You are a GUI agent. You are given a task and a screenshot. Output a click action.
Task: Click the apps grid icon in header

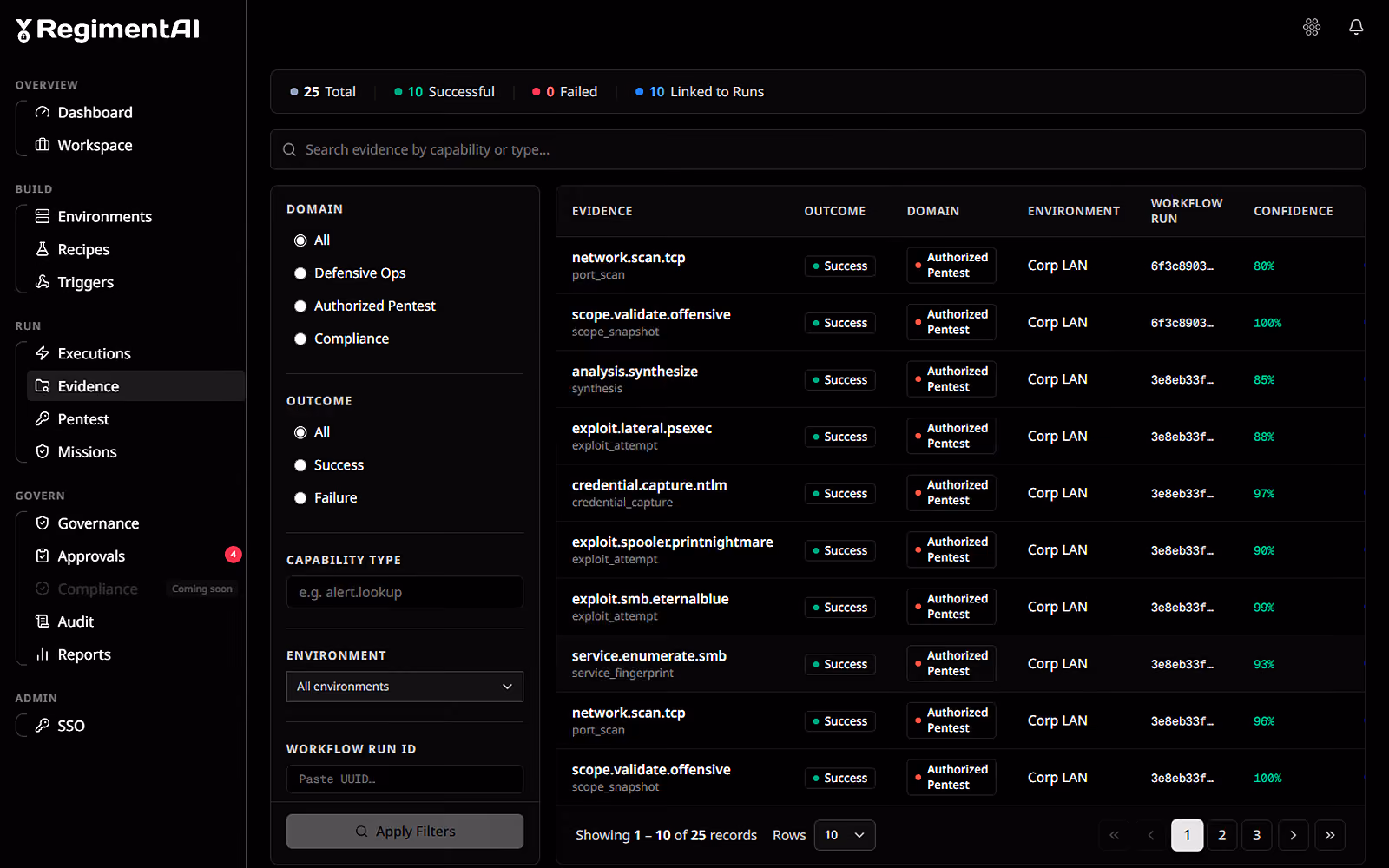(x=1312, y=27)
